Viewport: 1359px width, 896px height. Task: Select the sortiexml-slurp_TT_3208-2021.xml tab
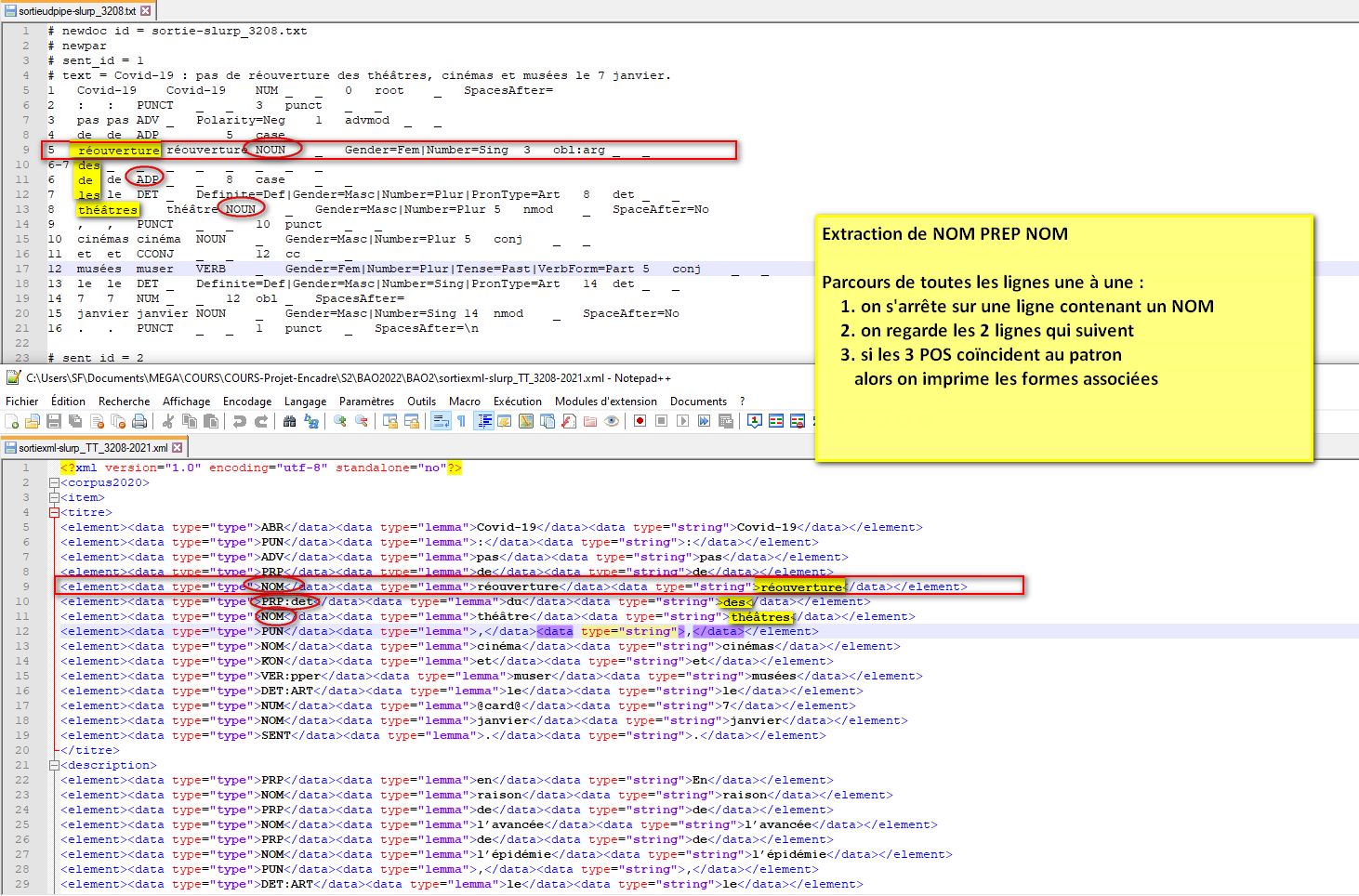pos(93,448)
